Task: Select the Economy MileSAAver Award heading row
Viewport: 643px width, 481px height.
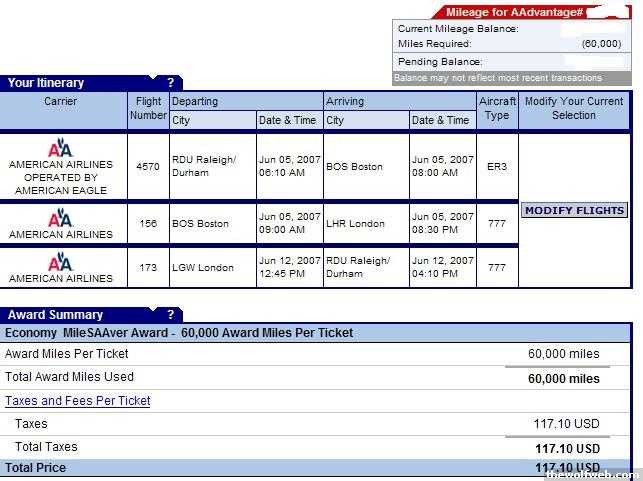Action: point(180,333)
